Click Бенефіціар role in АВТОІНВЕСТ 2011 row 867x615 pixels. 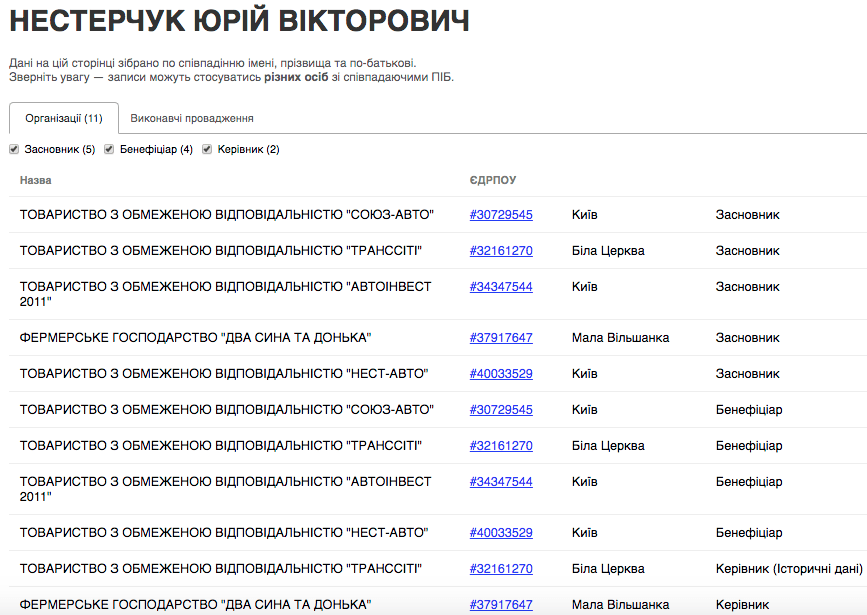point(749,481)
